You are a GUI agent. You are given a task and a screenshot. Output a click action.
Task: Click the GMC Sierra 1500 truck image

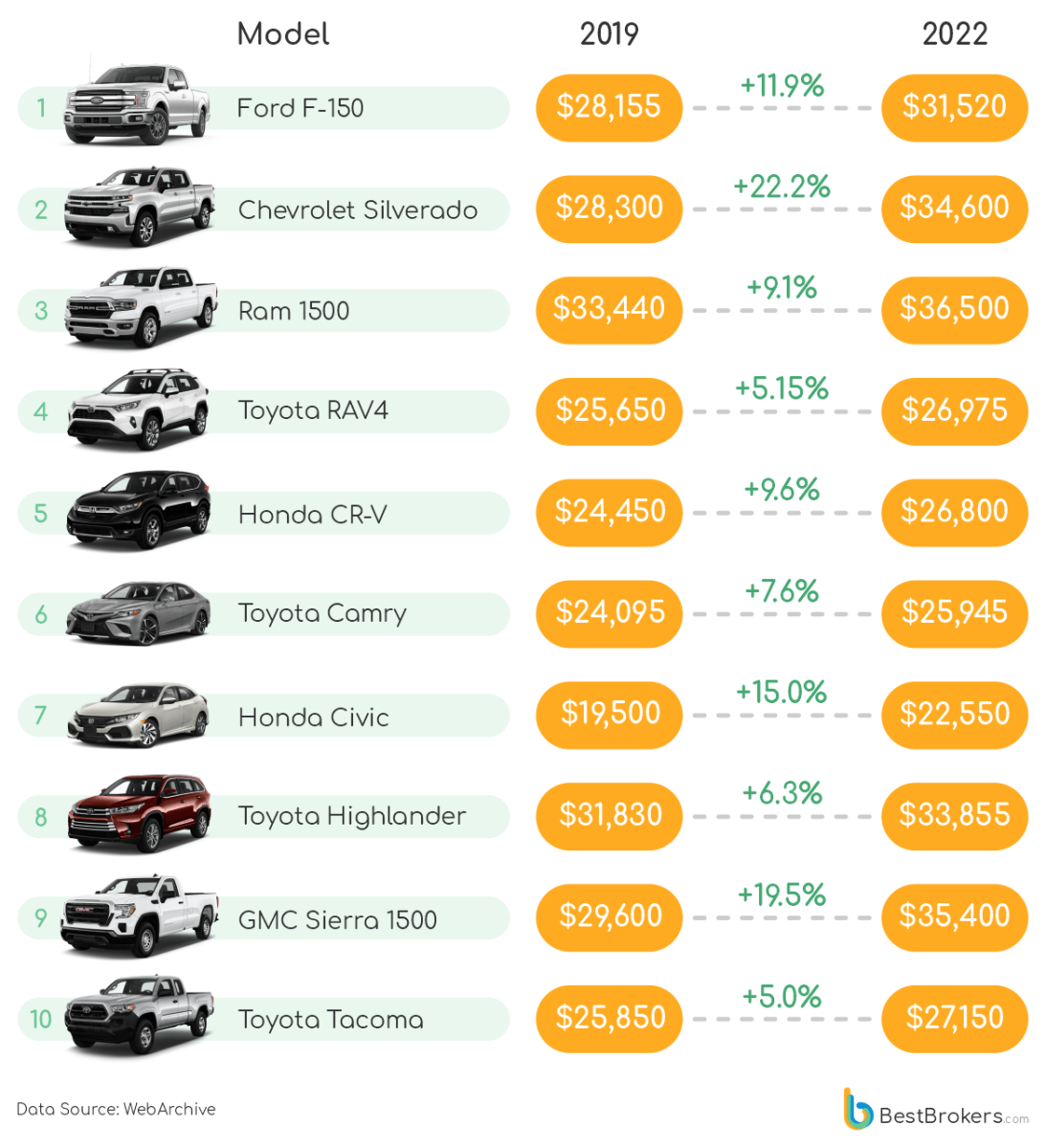pos(139,916)
